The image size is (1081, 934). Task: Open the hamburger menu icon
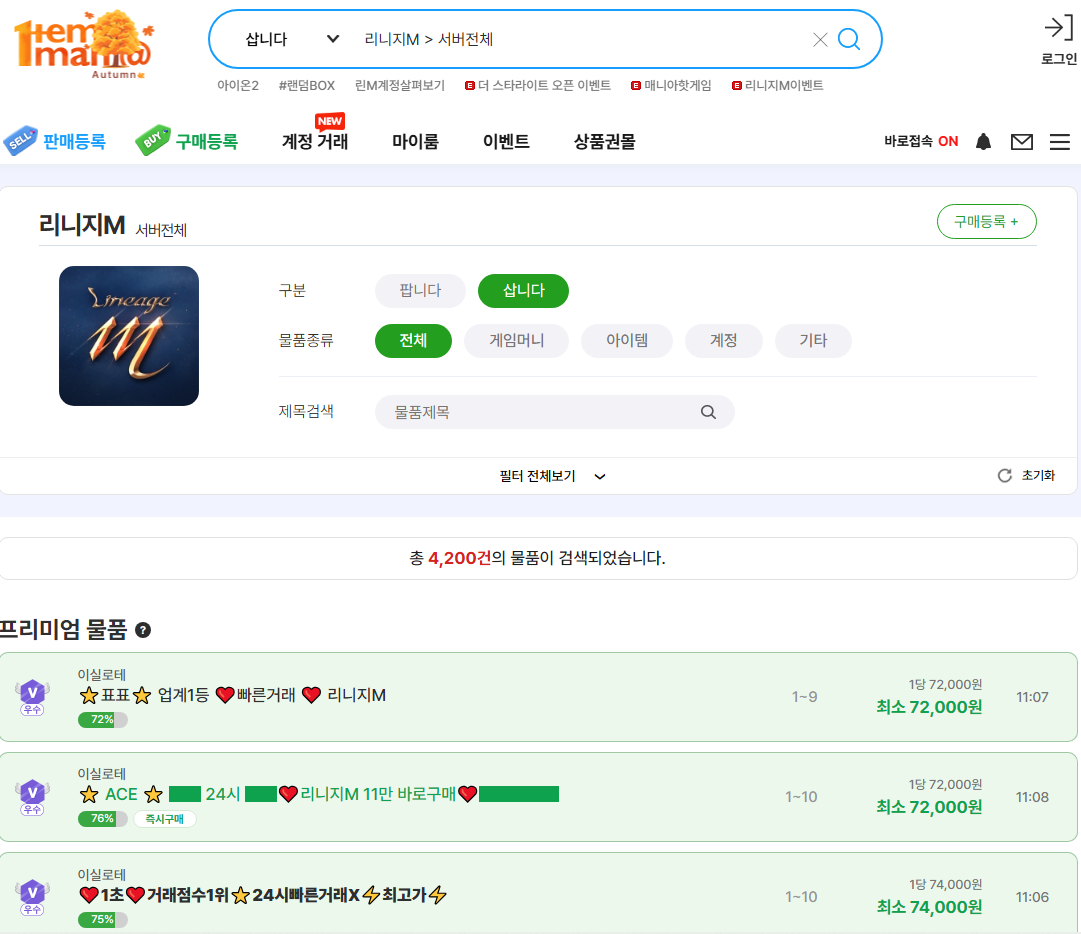click(1060, 142)
